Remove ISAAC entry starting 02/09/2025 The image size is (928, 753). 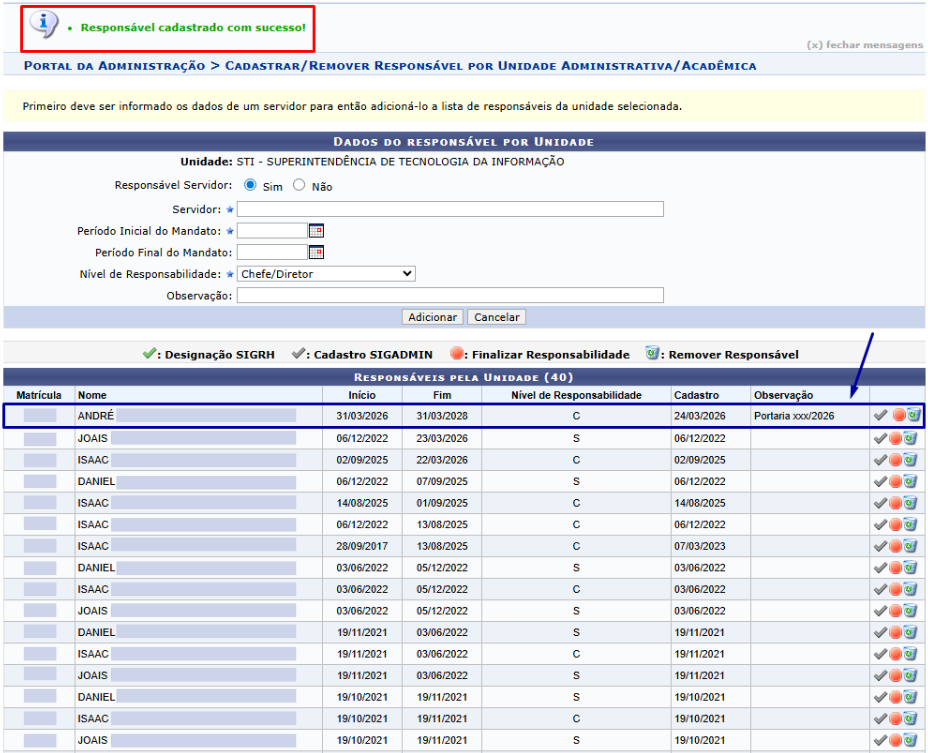pyautogui.click(x=912, y=460)
